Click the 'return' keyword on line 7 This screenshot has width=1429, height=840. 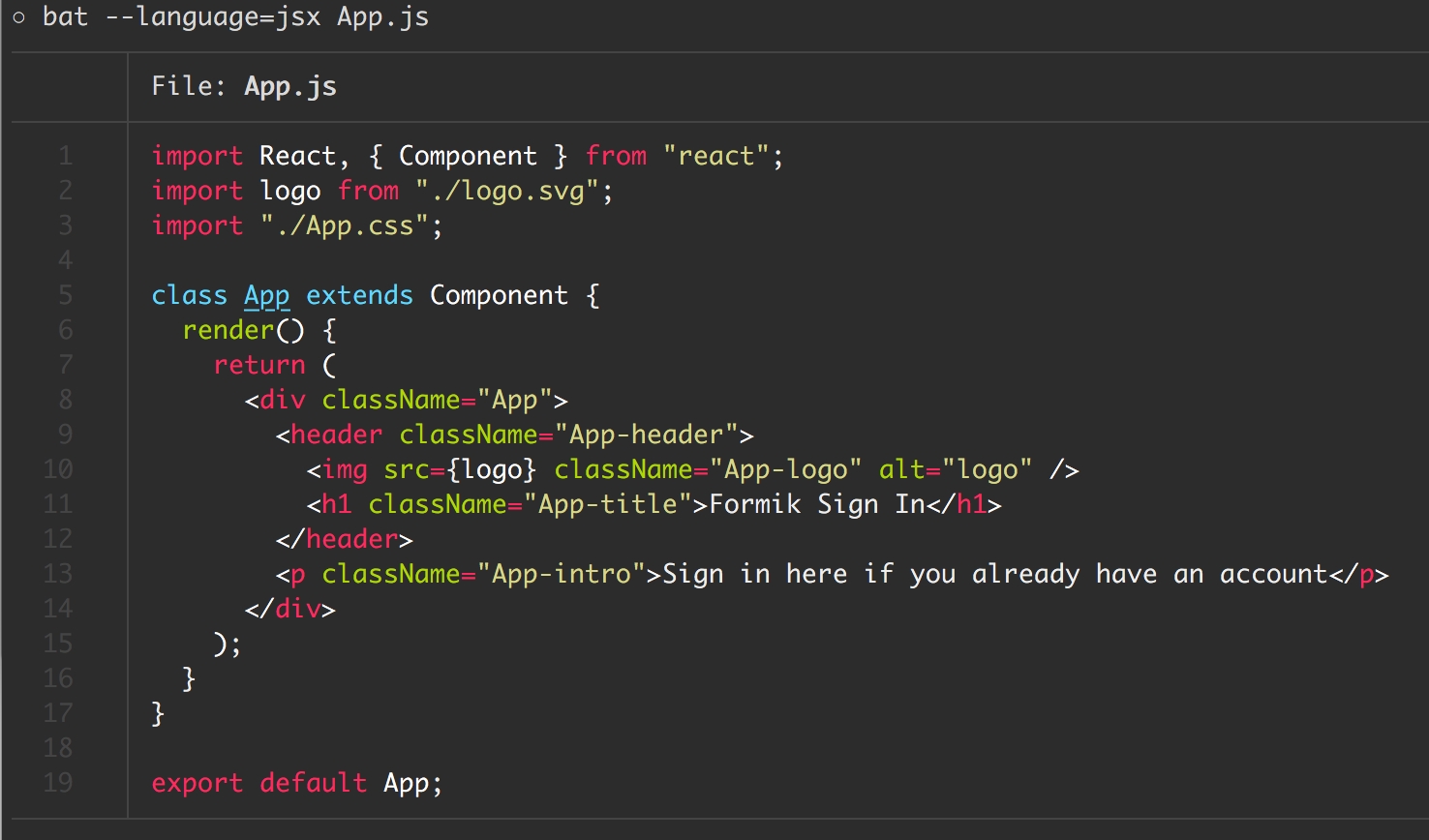[x=258, y=365]
